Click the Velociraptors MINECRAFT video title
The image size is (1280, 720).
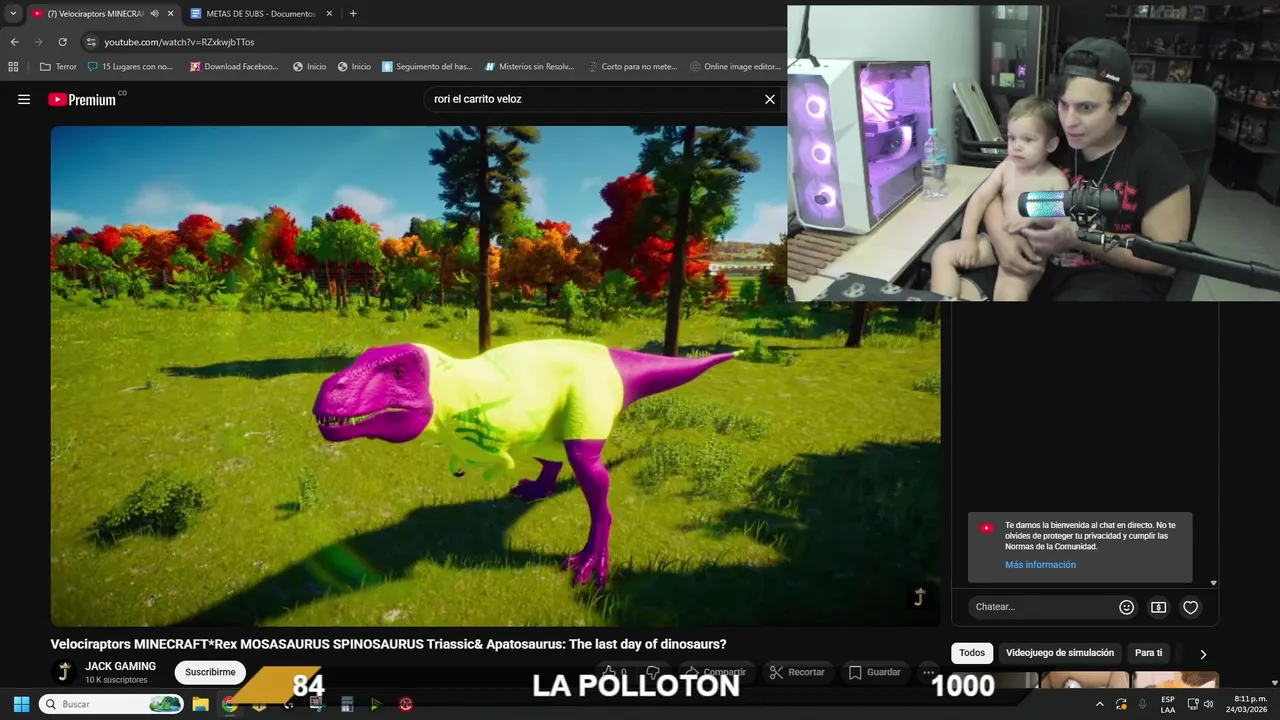(388, 644)
